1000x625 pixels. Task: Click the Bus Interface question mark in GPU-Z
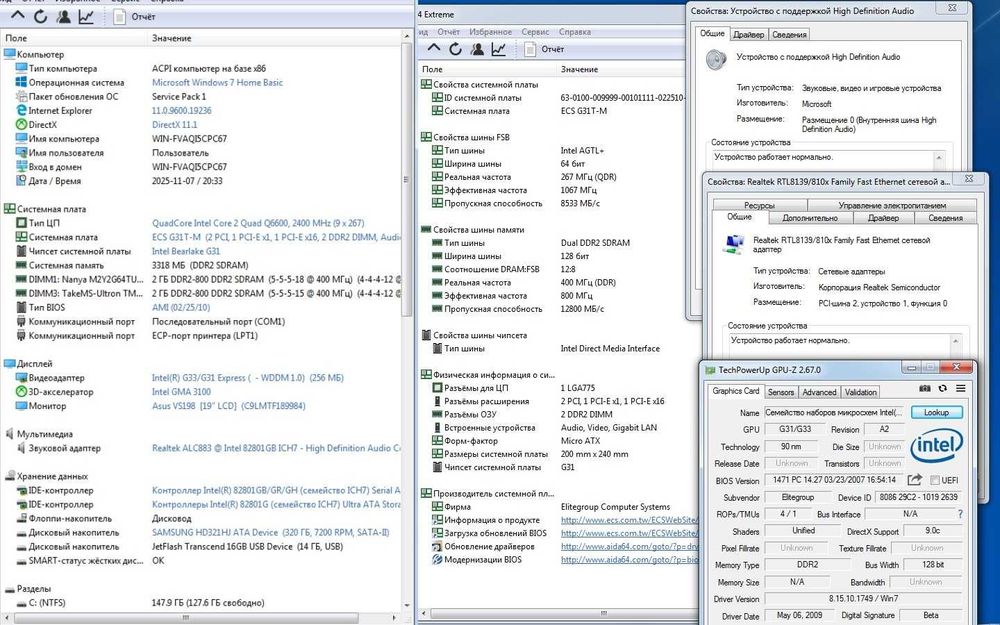(x=960, y=513)
